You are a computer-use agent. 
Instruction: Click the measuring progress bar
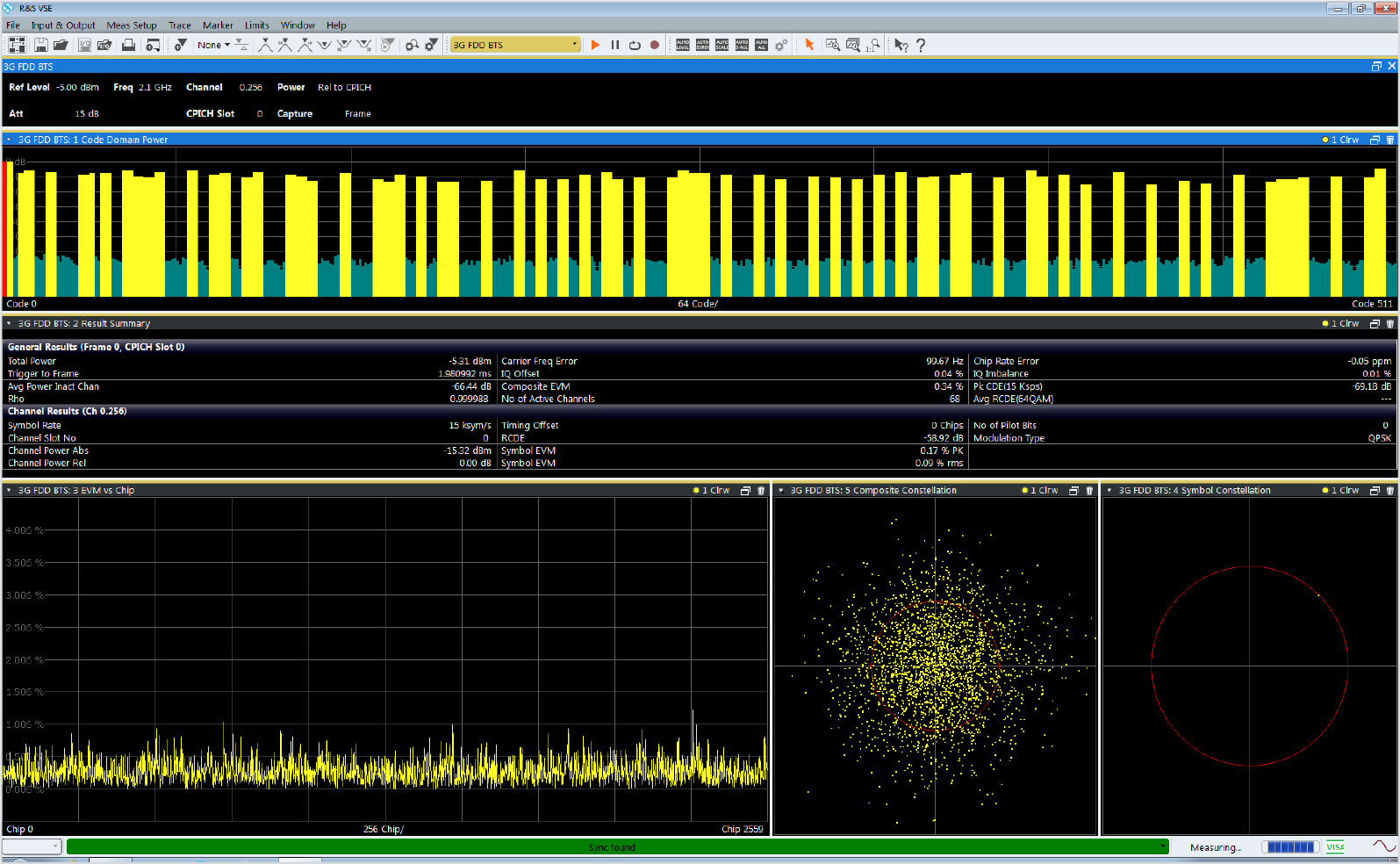1290,847
